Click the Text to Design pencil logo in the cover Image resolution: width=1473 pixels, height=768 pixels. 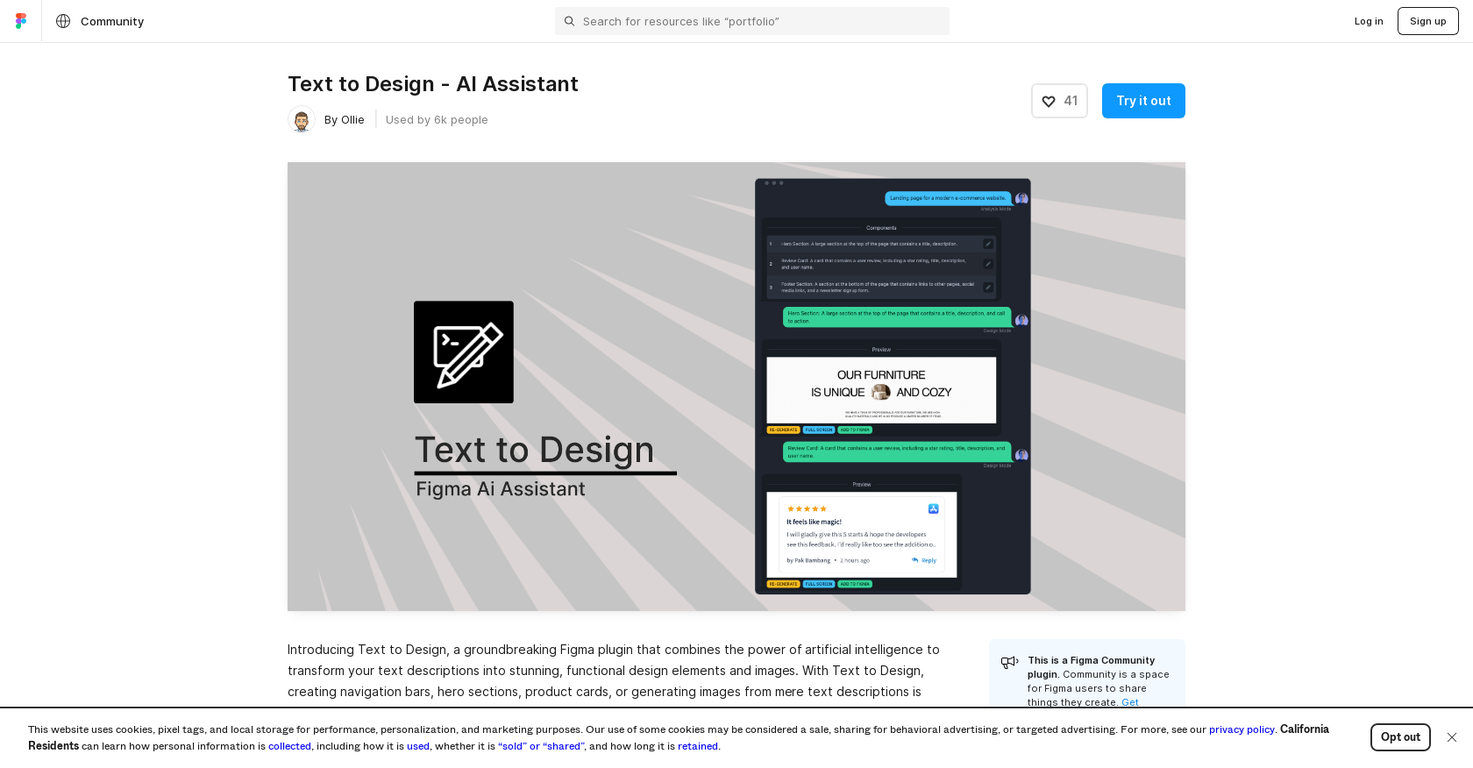pos(463,351)
